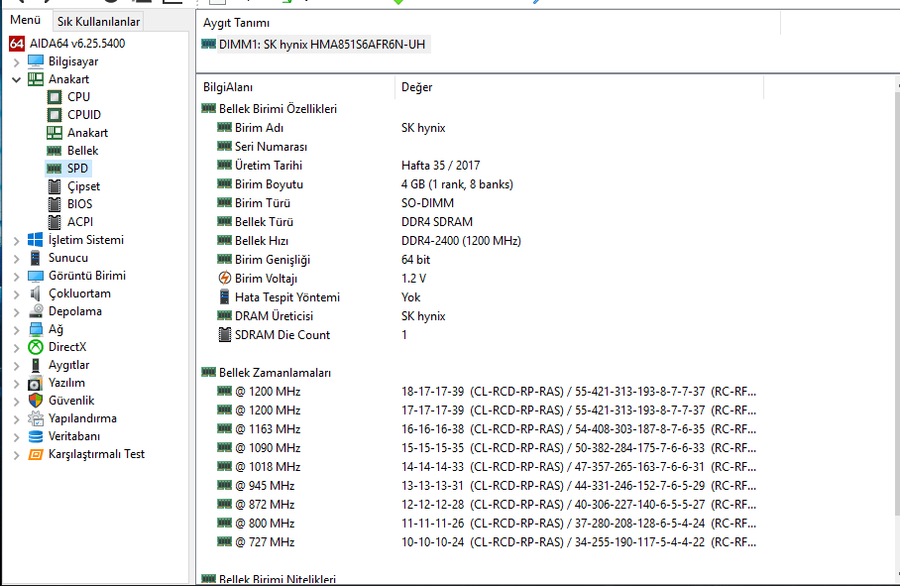Image resolution: width=900 pixels, height=586 pixels.
Task: Click the DirectX Xbox icon
Action: coord(36,347)
